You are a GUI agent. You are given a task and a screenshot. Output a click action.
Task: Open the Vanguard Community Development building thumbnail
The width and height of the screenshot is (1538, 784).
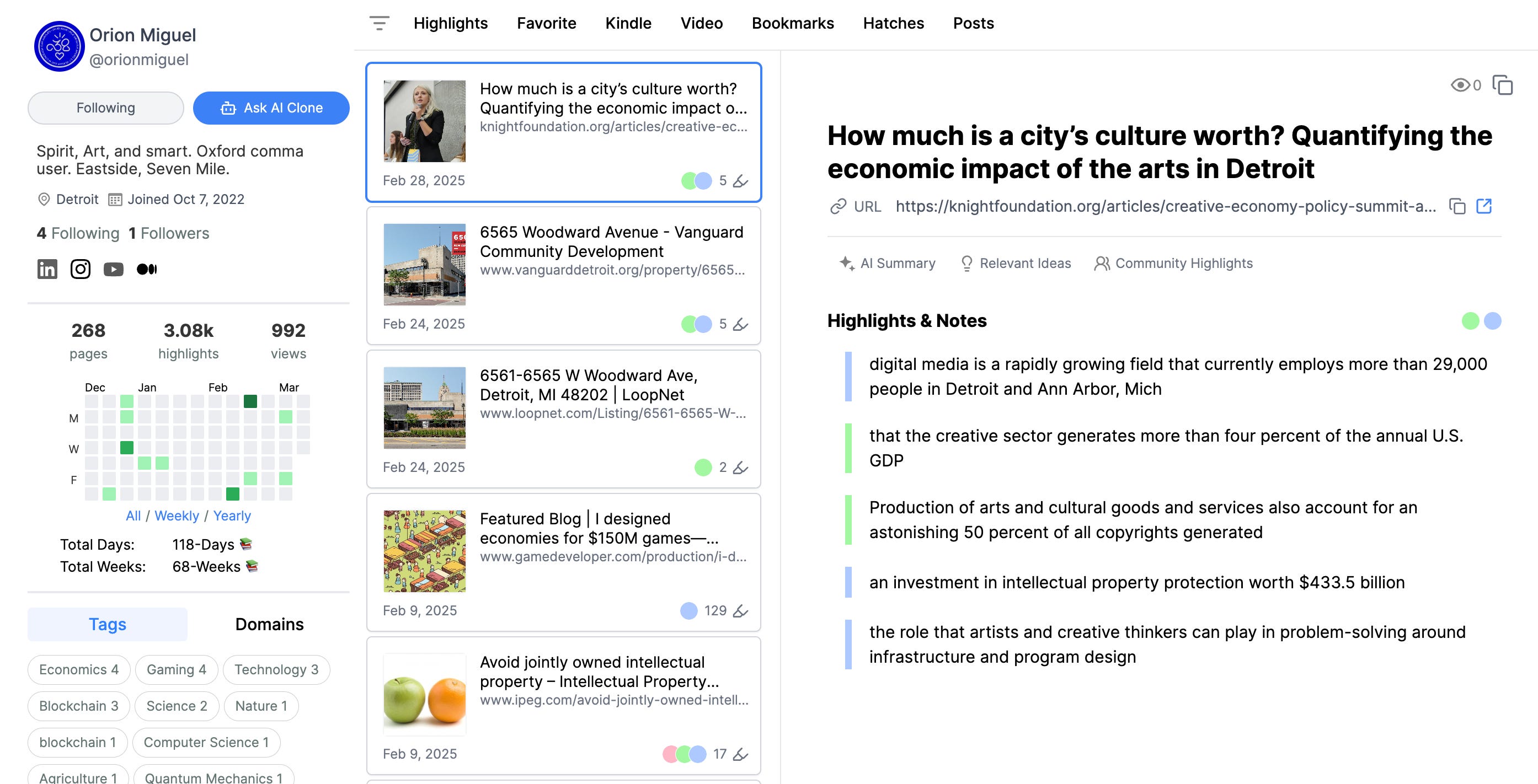tap(425, 264)
